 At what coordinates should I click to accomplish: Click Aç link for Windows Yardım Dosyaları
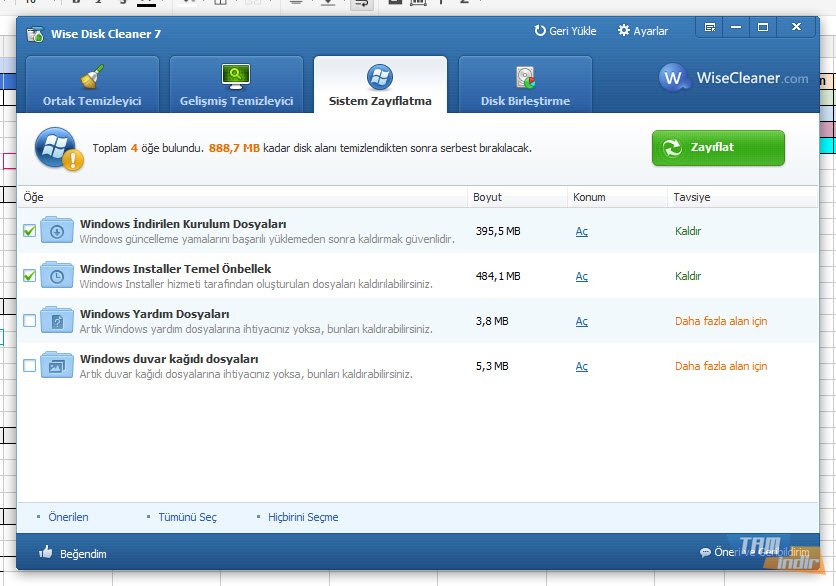581,322
